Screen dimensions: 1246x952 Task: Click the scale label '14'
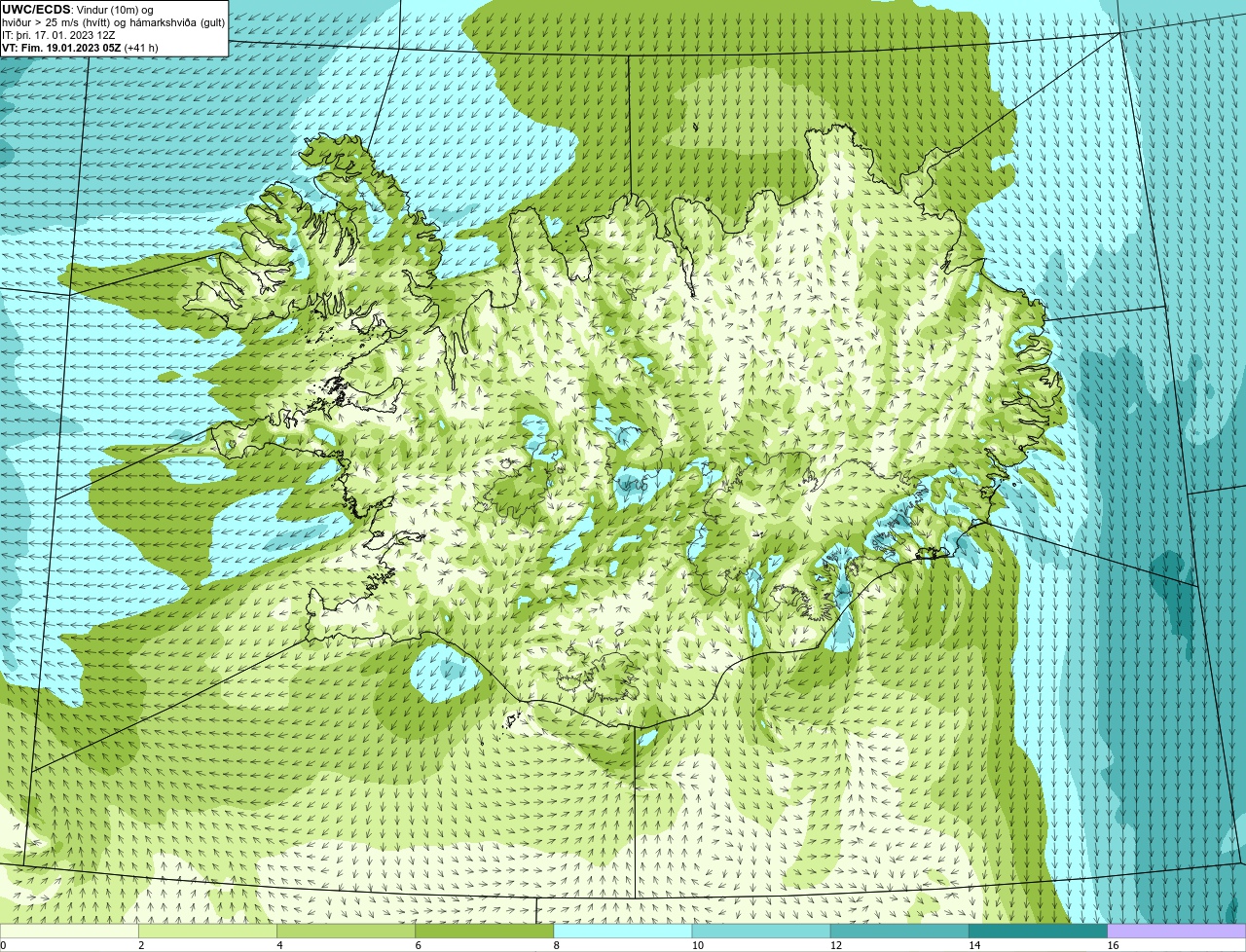(973, 945)
